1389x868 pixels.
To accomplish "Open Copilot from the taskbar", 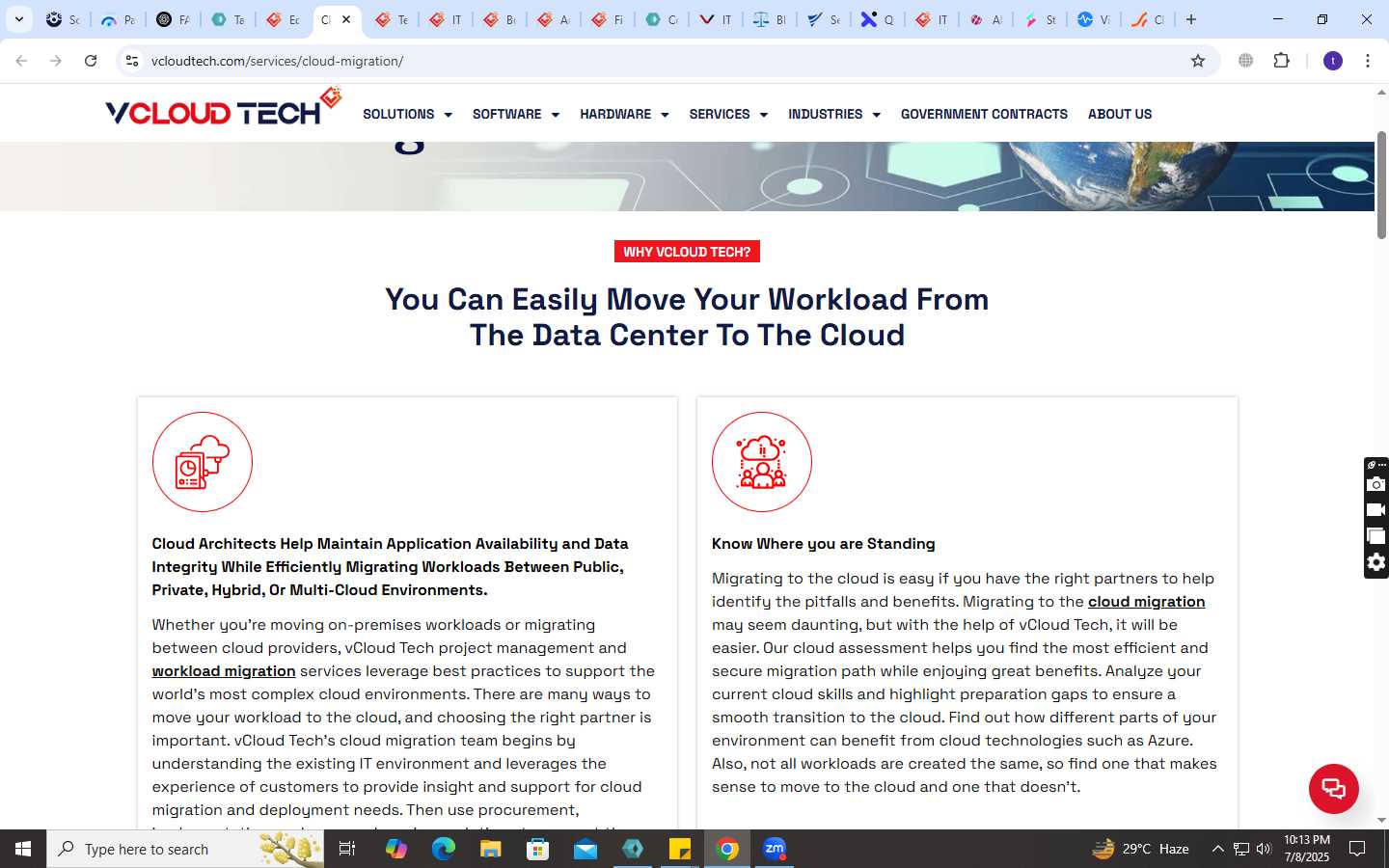I will (x=395, y=849).
